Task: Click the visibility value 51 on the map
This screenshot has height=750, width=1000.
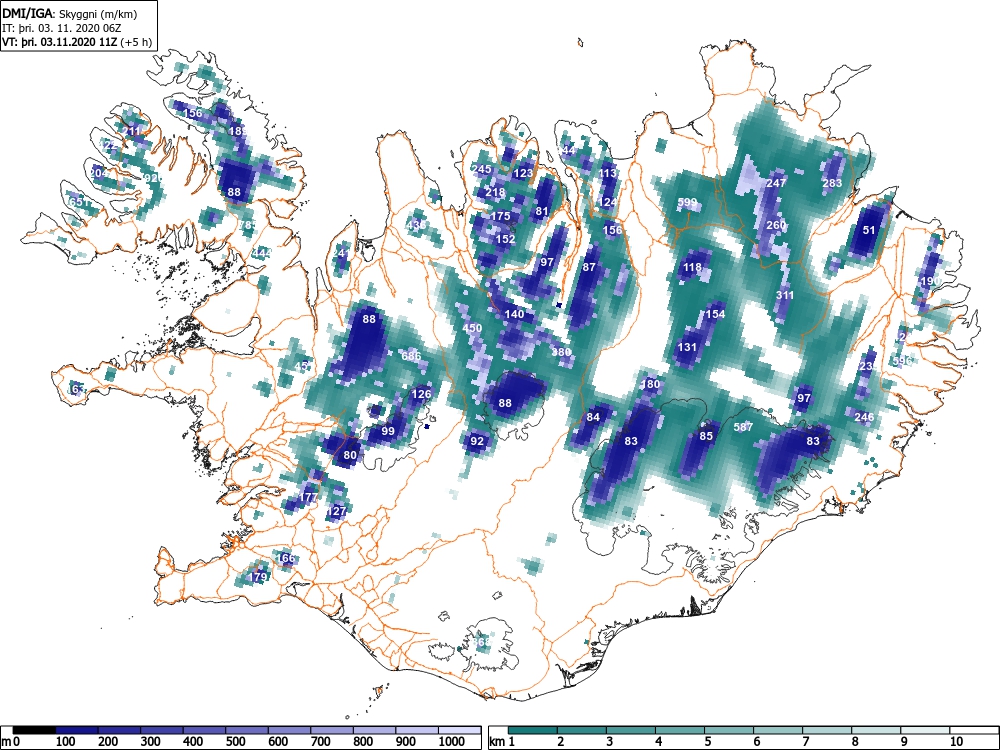Action: pos(869,230)
